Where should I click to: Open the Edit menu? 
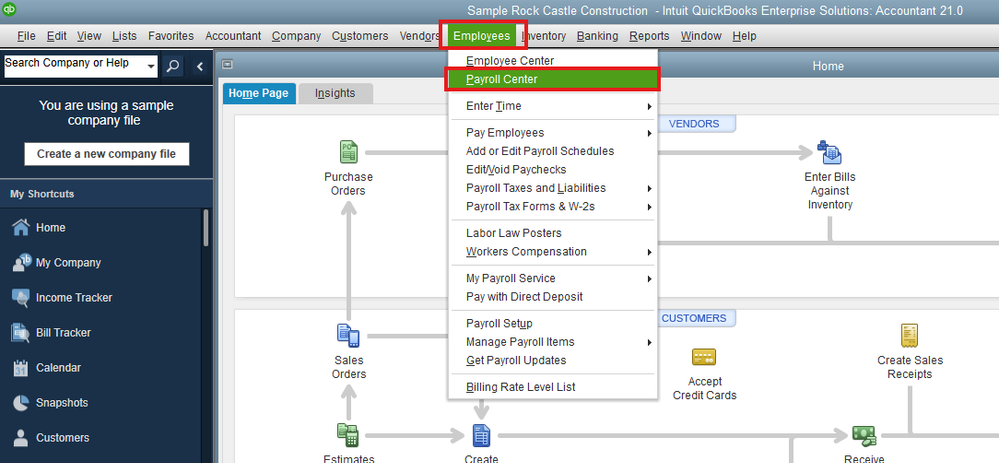[x=57, y=36]
